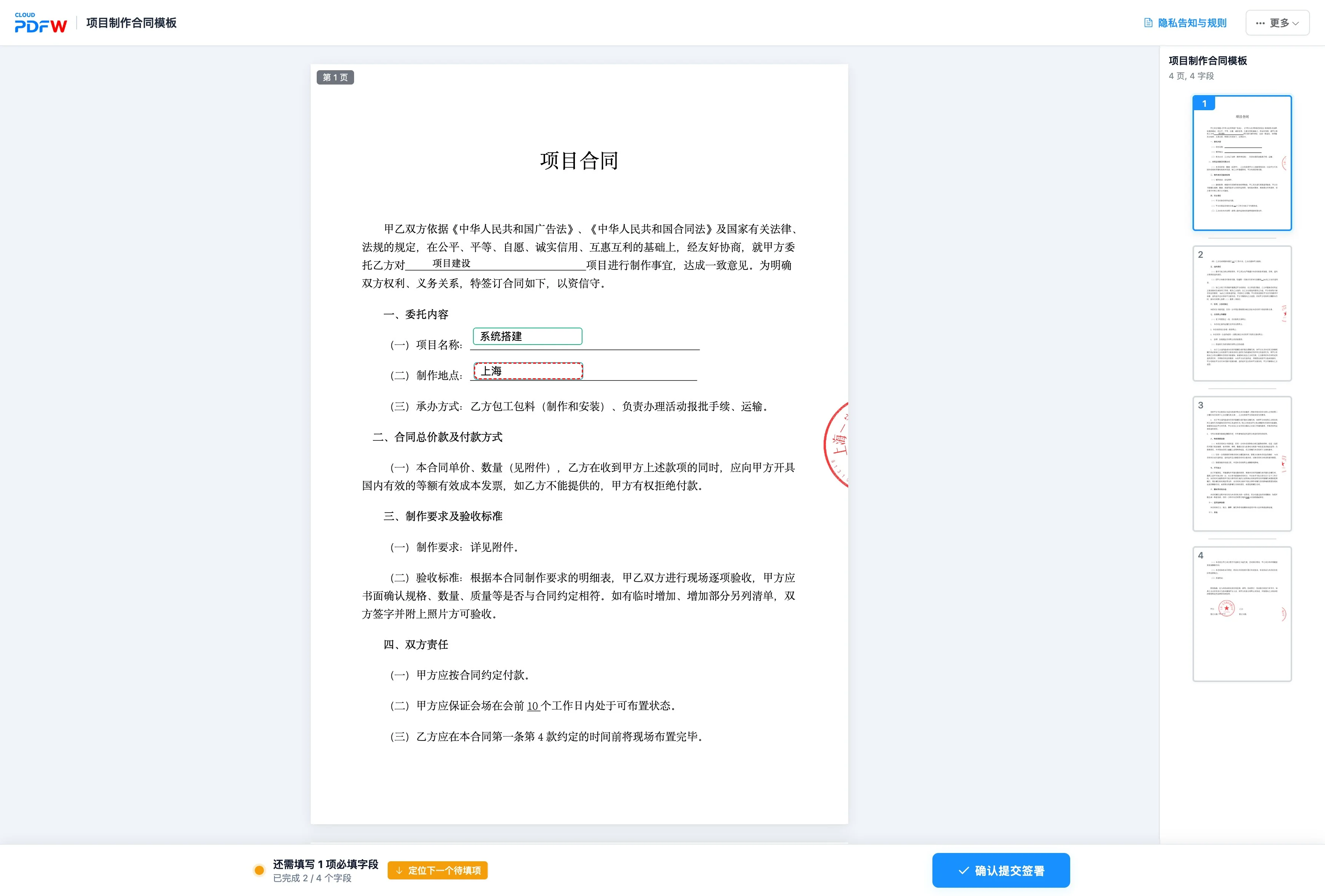The width and height of the screenshot is (1325, 896).
Task: Open page 4 thumbnail with seal
Action: point(1242,614)
